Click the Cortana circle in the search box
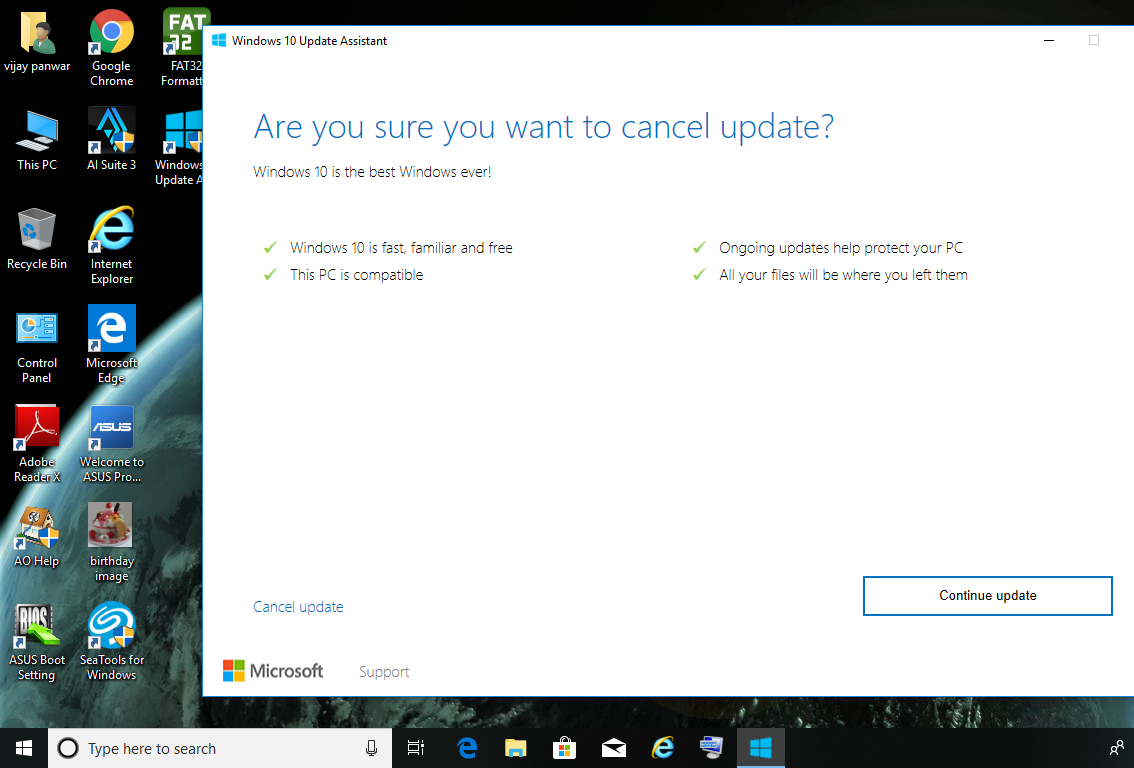 pyautogui.click(x=68, y=748)
